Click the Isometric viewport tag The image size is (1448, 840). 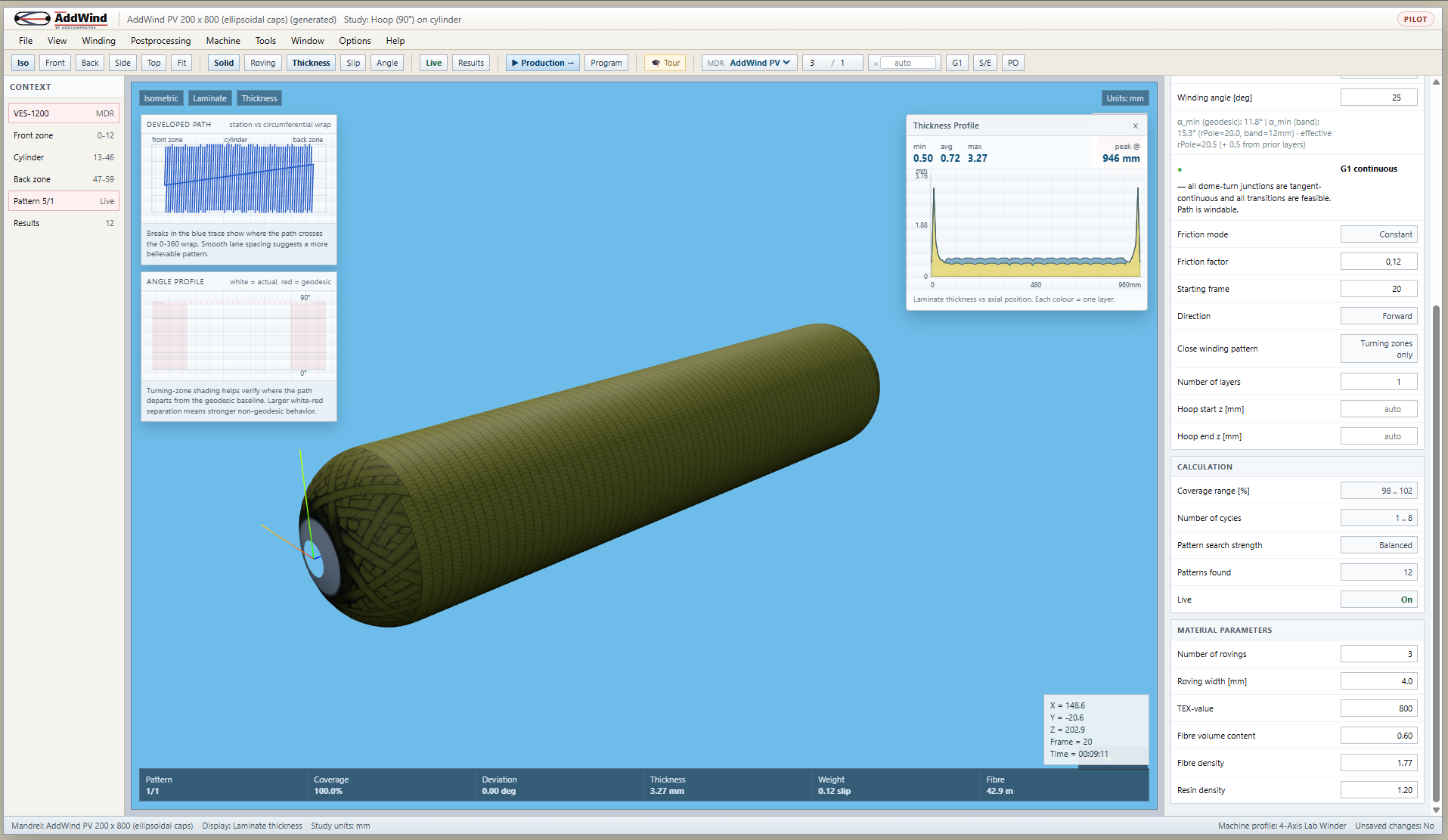(161, 98)
